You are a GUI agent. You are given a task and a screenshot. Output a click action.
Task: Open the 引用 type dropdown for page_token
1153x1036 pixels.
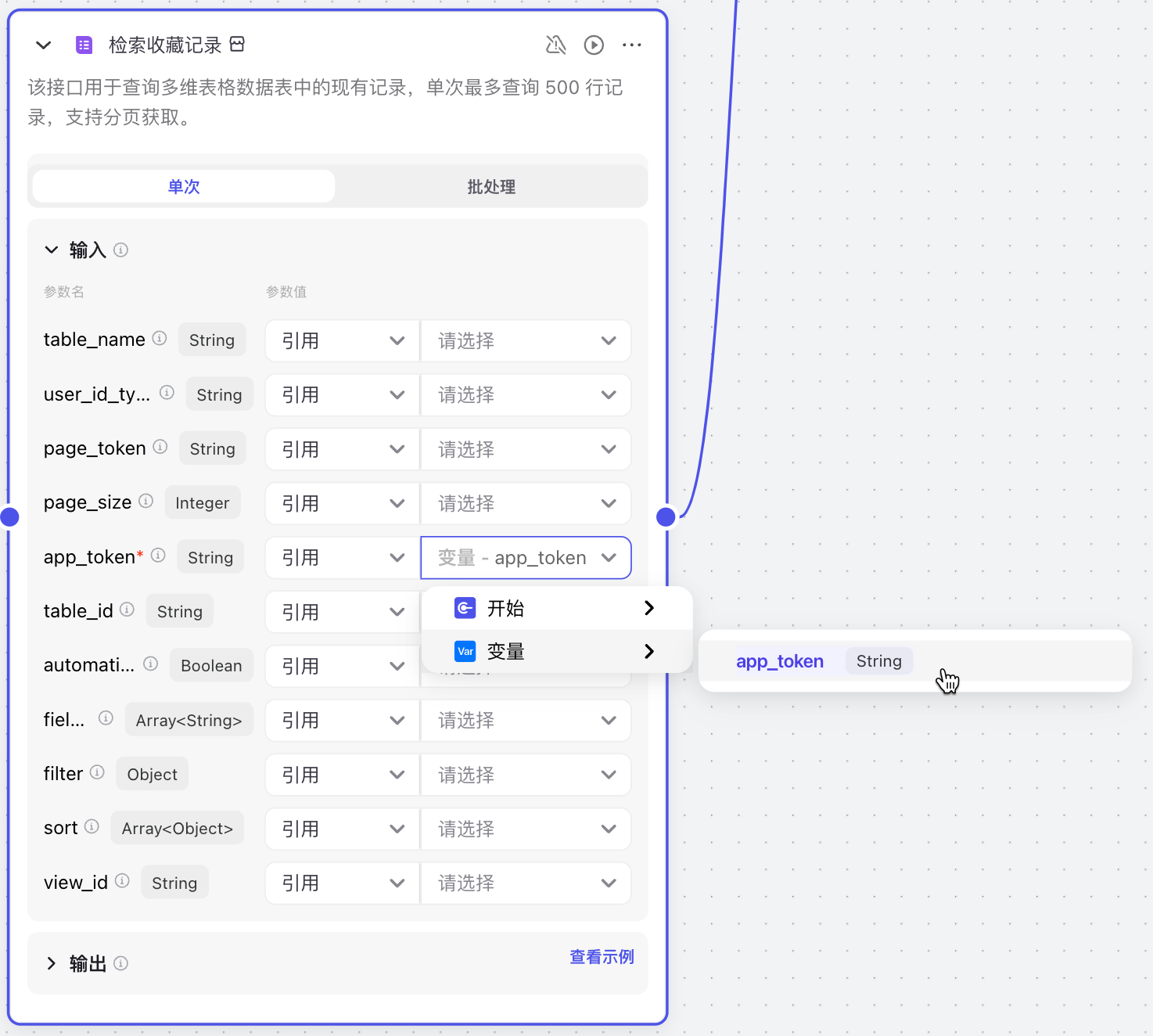tap(342, 449)
